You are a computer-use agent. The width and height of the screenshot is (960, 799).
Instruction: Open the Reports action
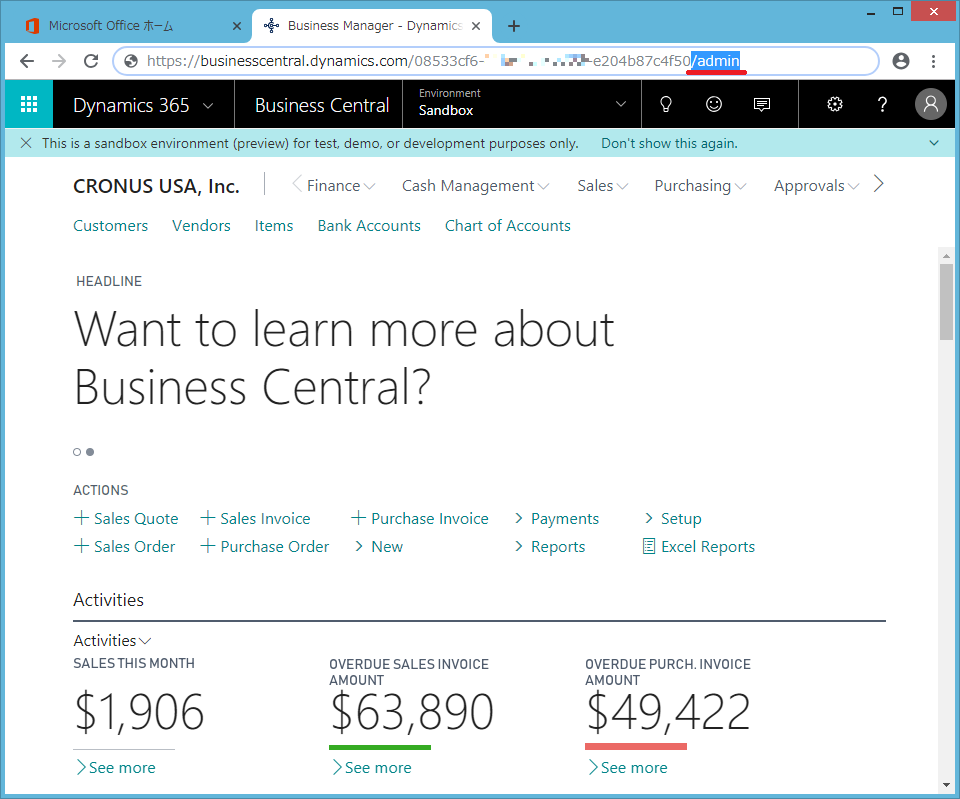(550, 546)
